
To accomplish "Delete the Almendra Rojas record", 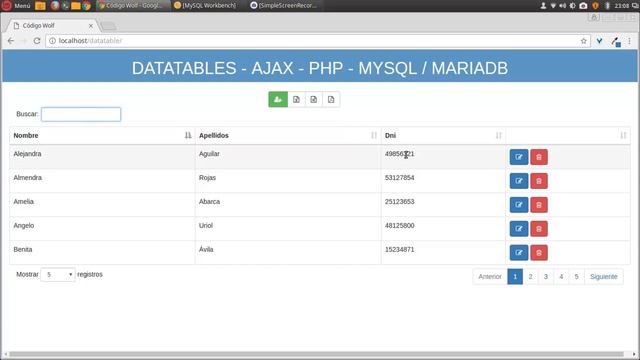I will tap(539, 181).
